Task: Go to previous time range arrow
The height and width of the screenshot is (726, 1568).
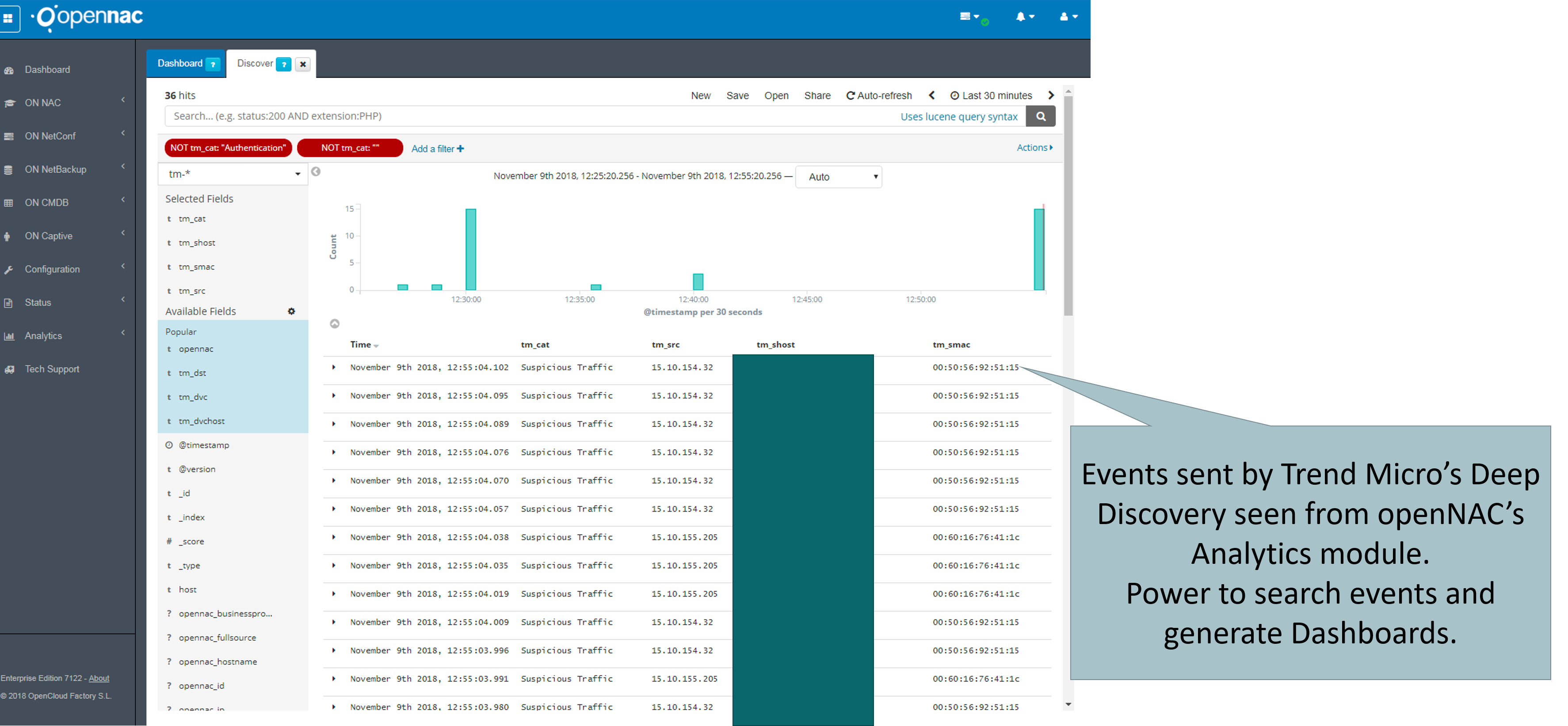Action: tap(931, 95)
